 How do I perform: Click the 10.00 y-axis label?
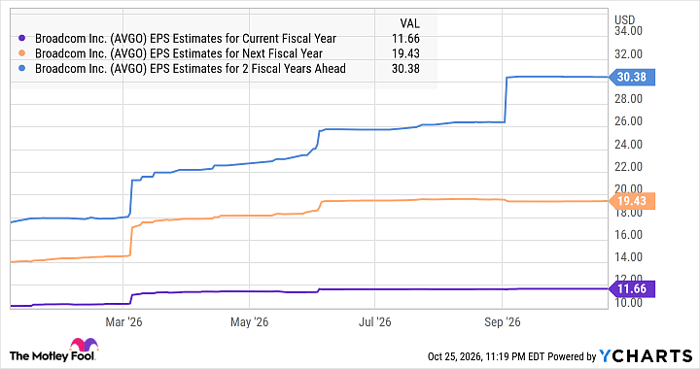pos(629,303)
